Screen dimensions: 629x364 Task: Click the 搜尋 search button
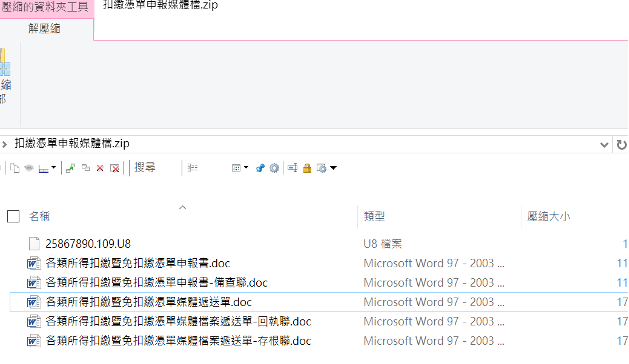pyautogui.click(x=145, y=167)
